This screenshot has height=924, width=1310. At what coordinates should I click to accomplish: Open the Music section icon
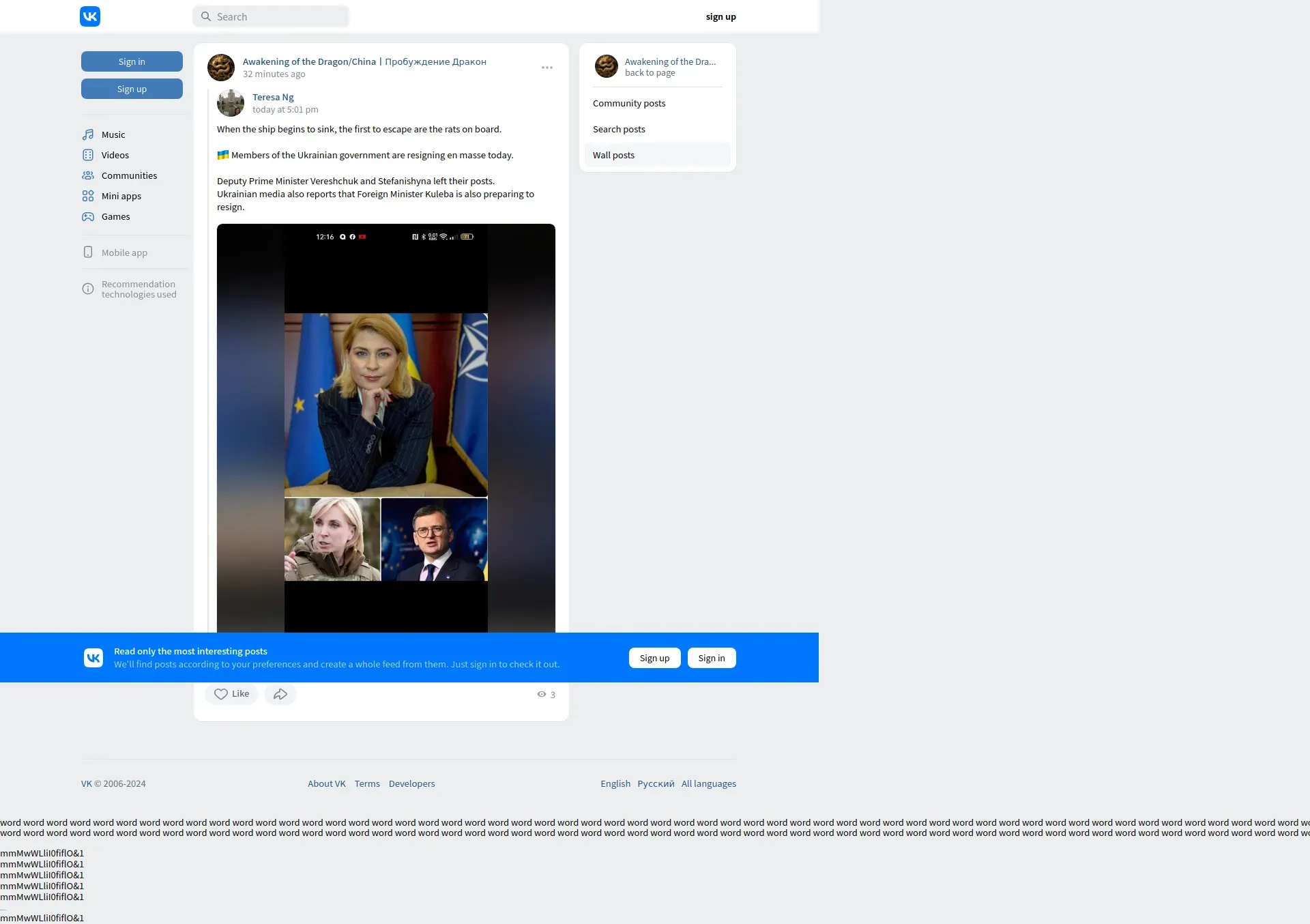(88, 134)
